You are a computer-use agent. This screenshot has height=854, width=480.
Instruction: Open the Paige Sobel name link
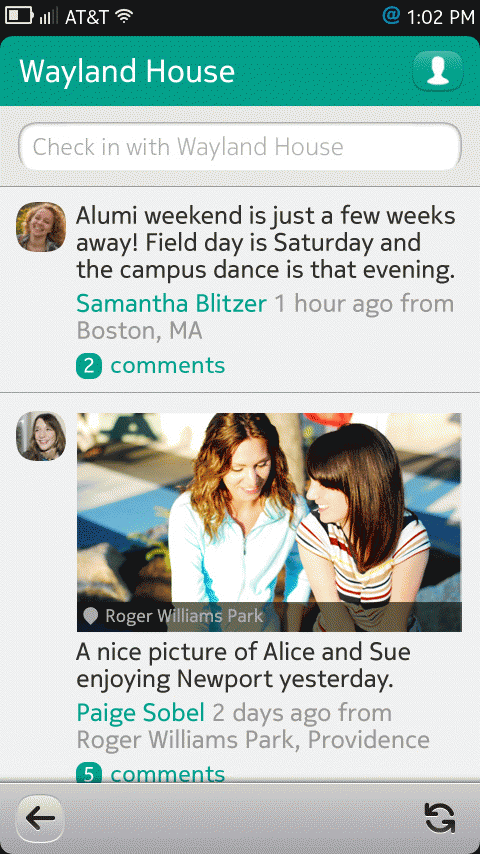pyautogui.click(x=141, y=712)
